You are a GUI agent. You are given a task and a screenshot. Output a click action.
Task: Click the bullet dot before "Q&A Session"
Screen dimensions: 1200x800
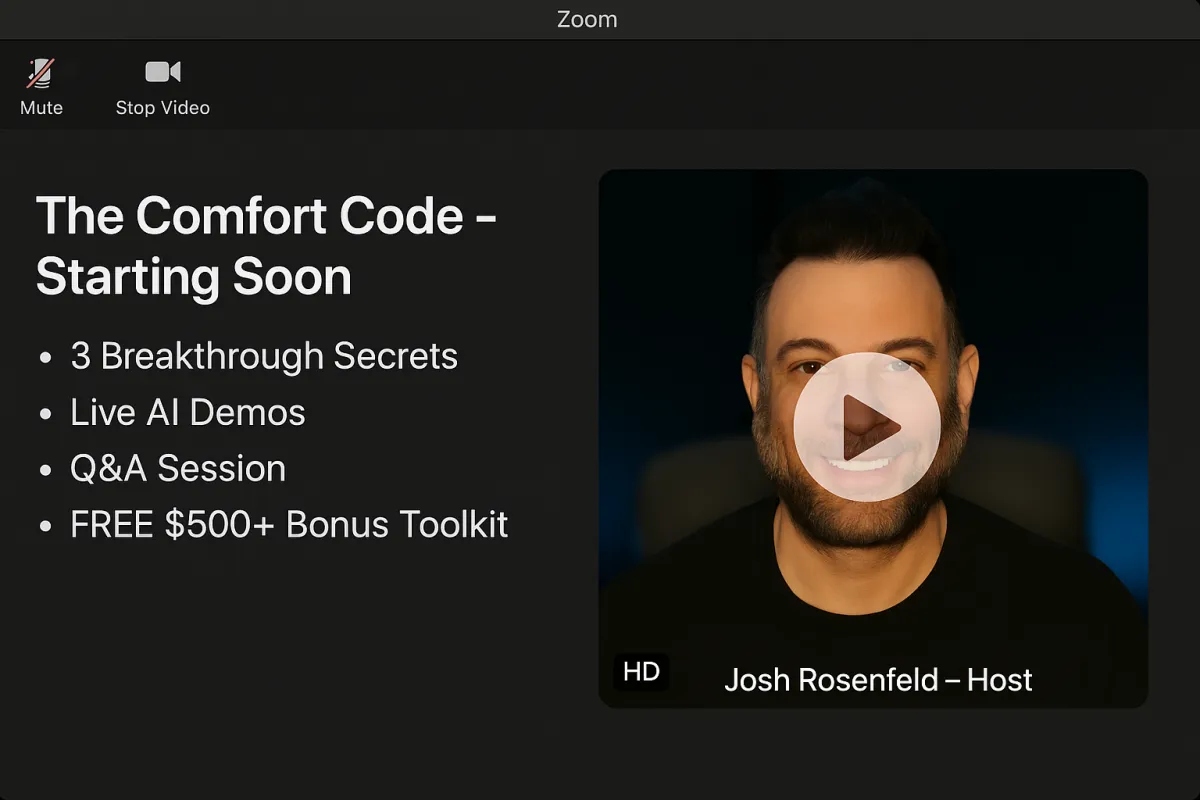[x=45, y=470]
